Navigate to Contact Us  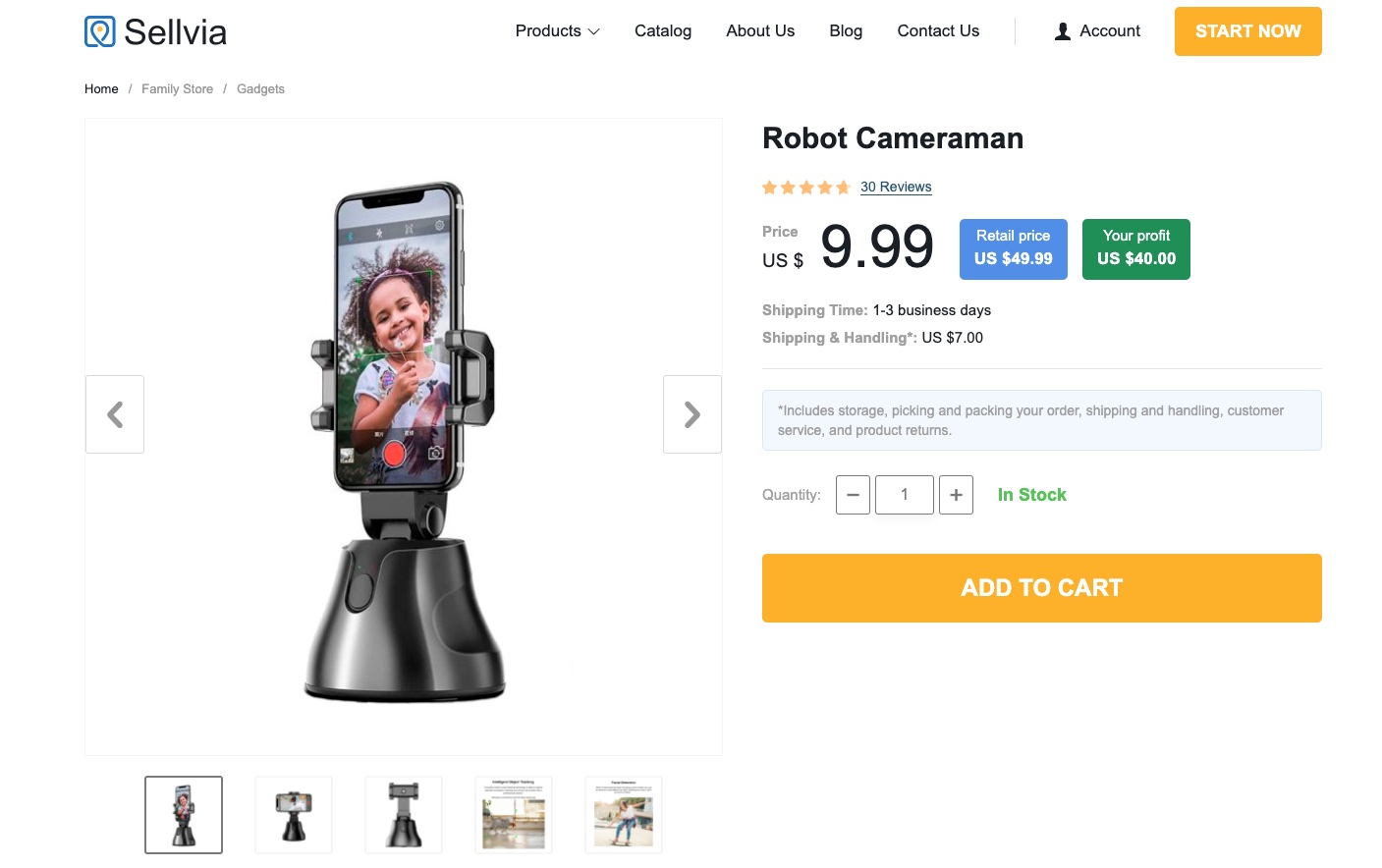point(938,31)
